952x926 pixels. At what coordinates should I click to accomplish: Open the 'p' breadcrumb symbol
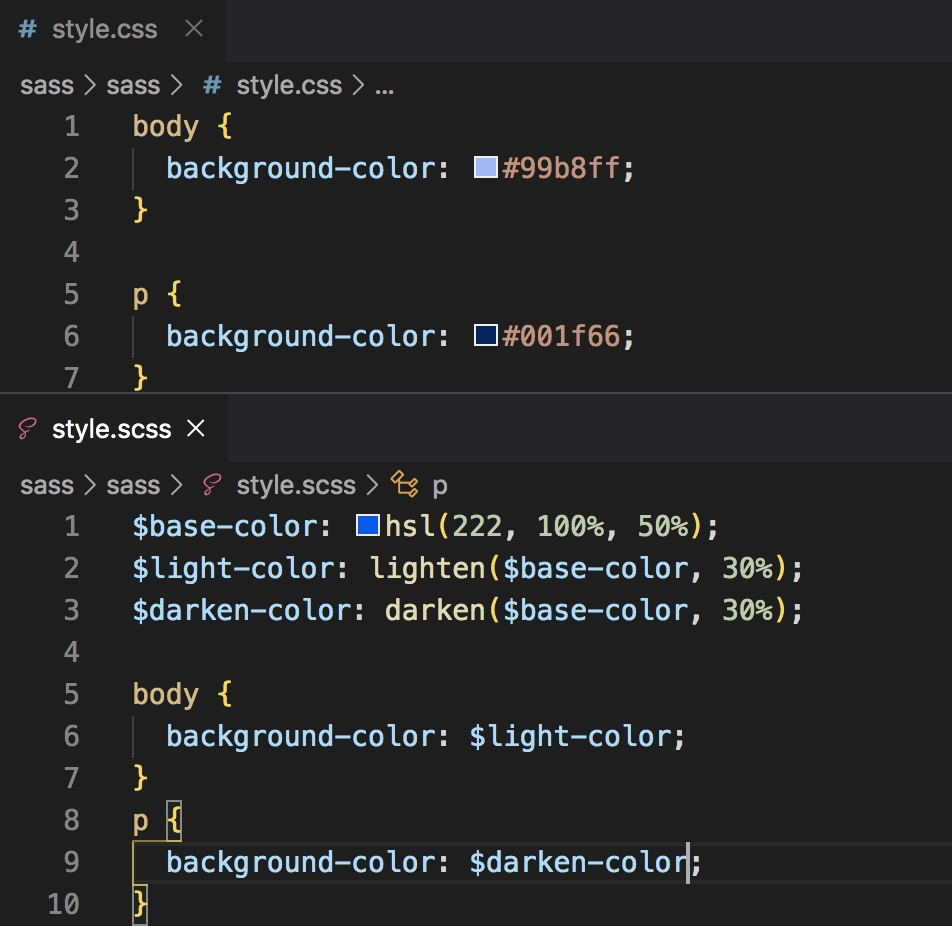440,487
